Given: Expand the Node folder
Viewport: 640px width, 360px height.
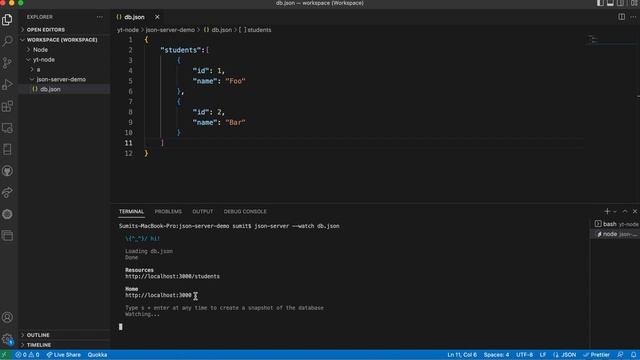Looking at the screenshot, I should point(64,50).
